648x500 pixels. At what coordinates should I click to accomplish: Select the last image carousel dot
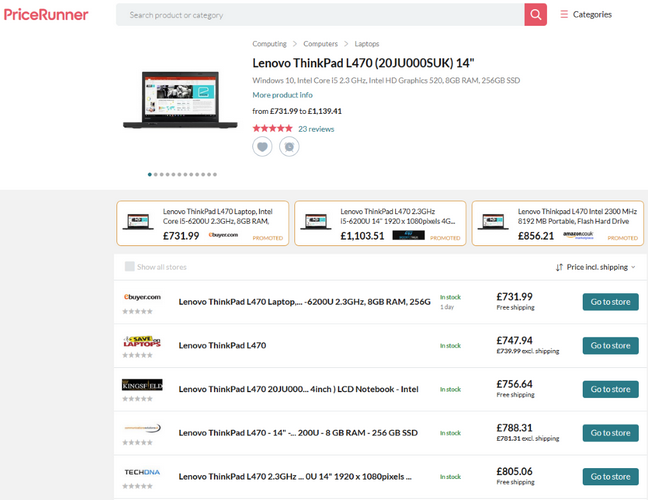215,174
